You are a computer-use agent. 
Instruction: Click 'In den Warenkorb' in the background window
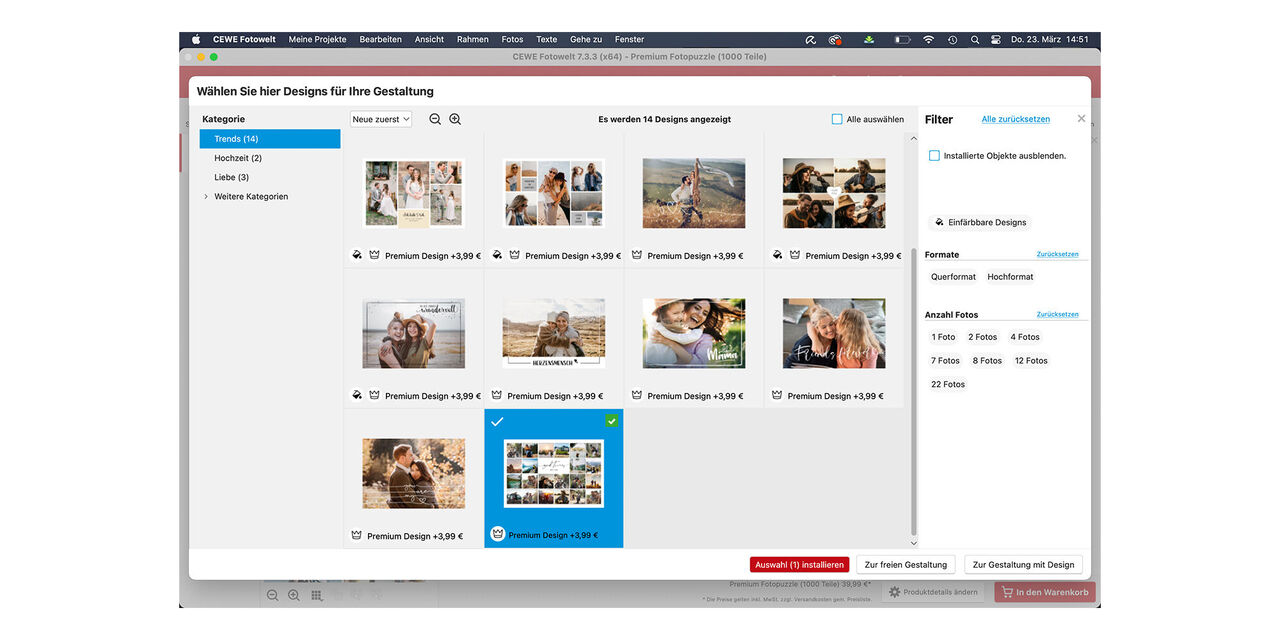(x=1044, y=592)
